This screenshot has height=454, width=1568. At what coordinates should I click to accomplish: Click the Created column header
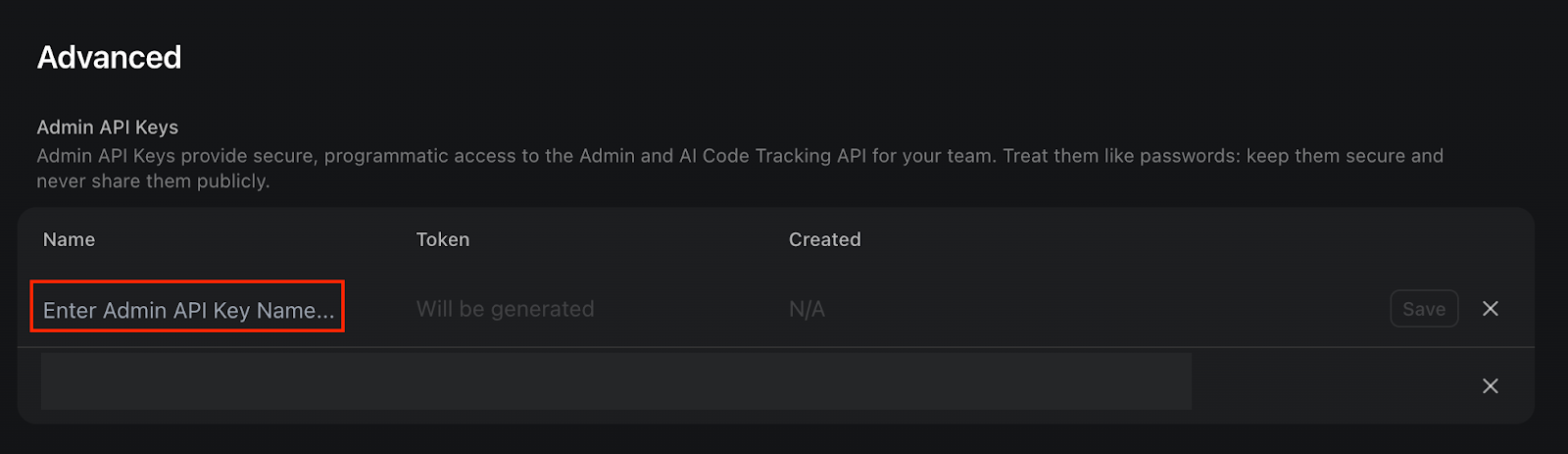pyautogui.click(x=824, y=239)
